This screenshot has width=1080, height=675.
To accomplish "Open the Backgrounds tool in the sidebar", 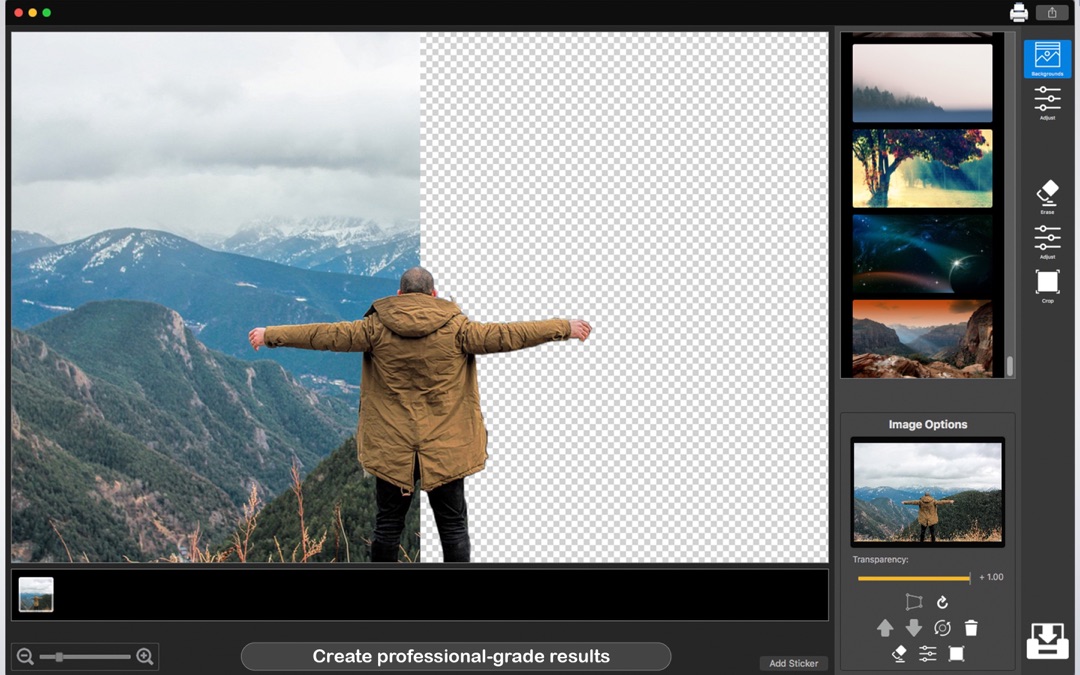I will pyautogui.click(x=1047, y=59).
